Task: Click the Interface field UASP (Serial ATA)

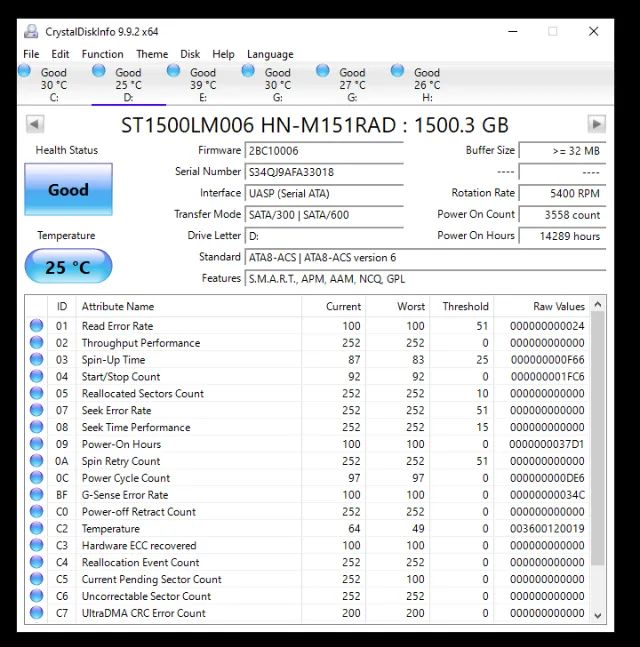Action: [324, 194]
